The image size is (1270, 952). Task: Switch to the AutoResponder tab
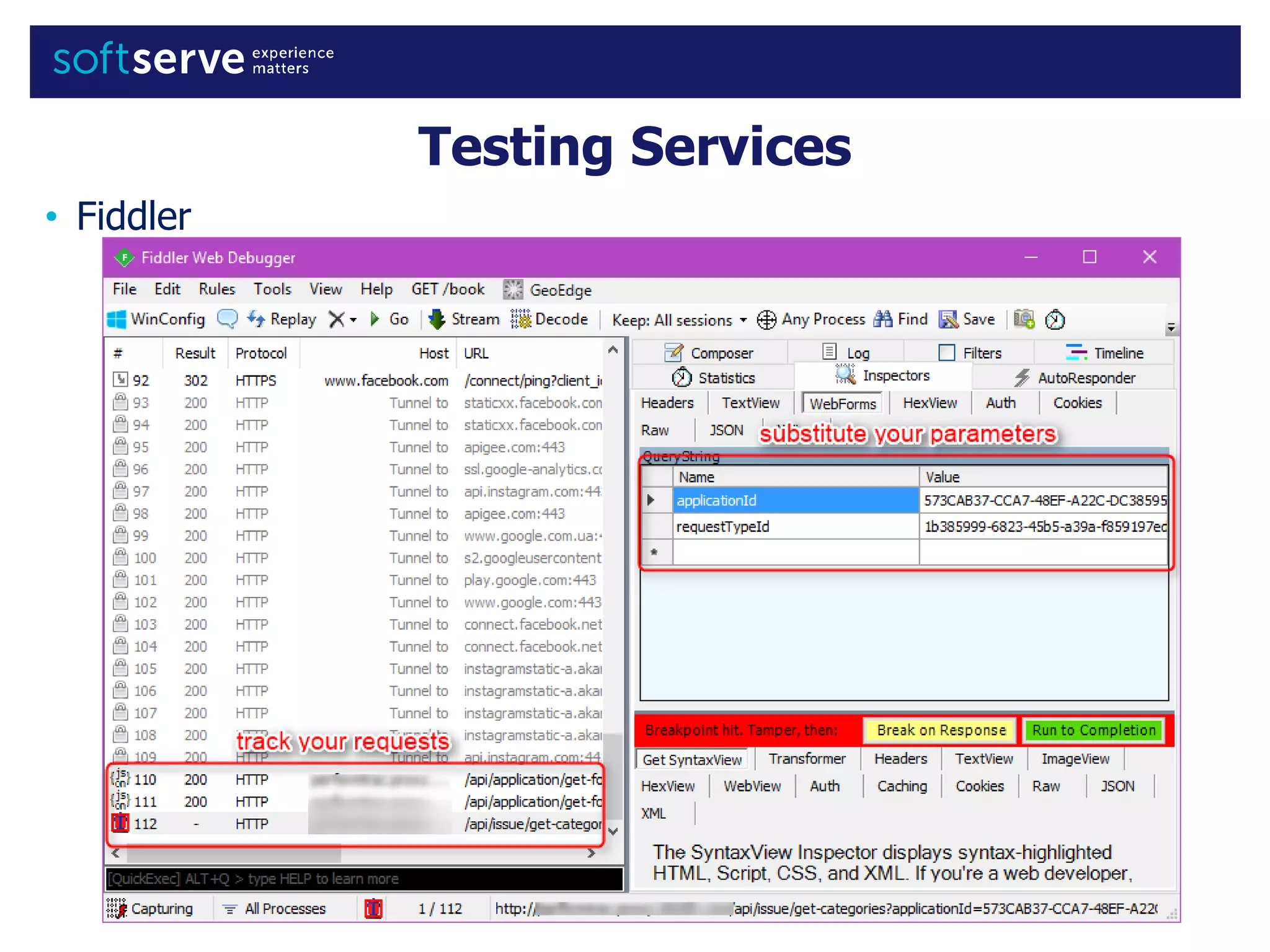pyautogui.click(x=1075, y=377)
